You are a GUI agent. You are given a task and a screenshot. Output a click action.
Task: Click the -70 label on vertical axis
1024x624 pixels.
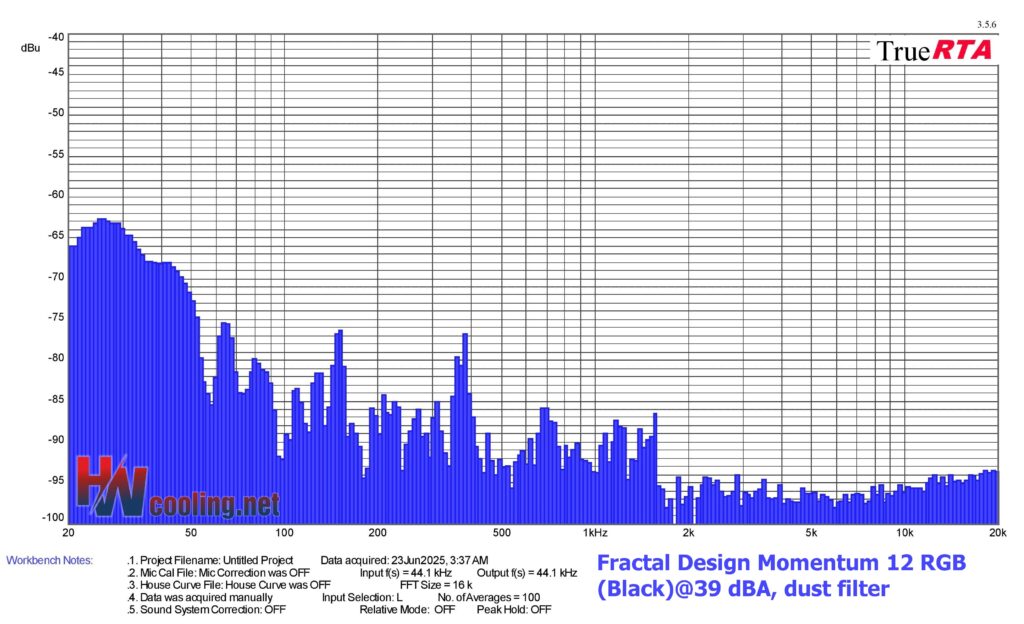pyautogui.click(x=56, y=277)
